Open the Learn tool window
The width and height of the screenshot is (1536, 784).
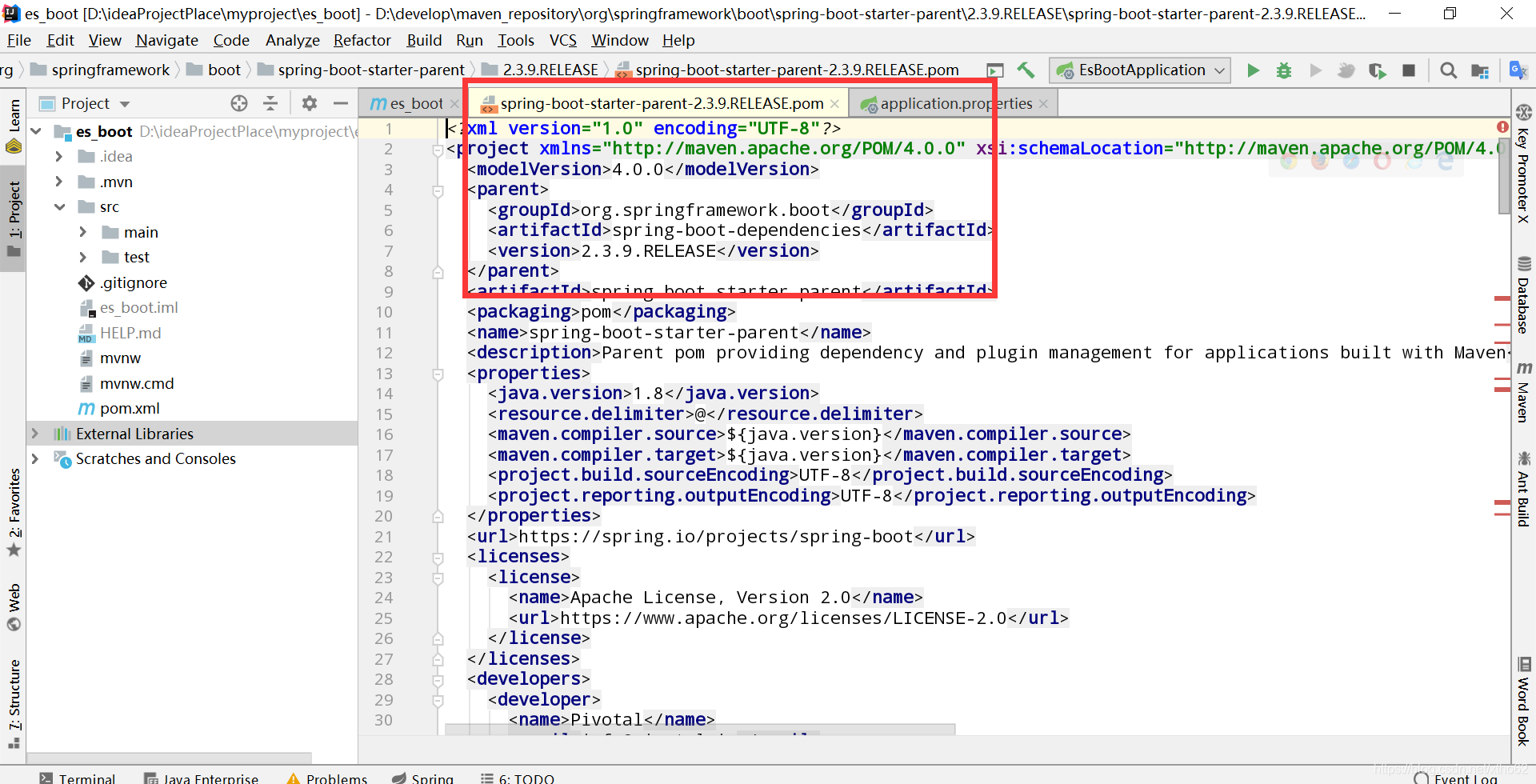14,126
